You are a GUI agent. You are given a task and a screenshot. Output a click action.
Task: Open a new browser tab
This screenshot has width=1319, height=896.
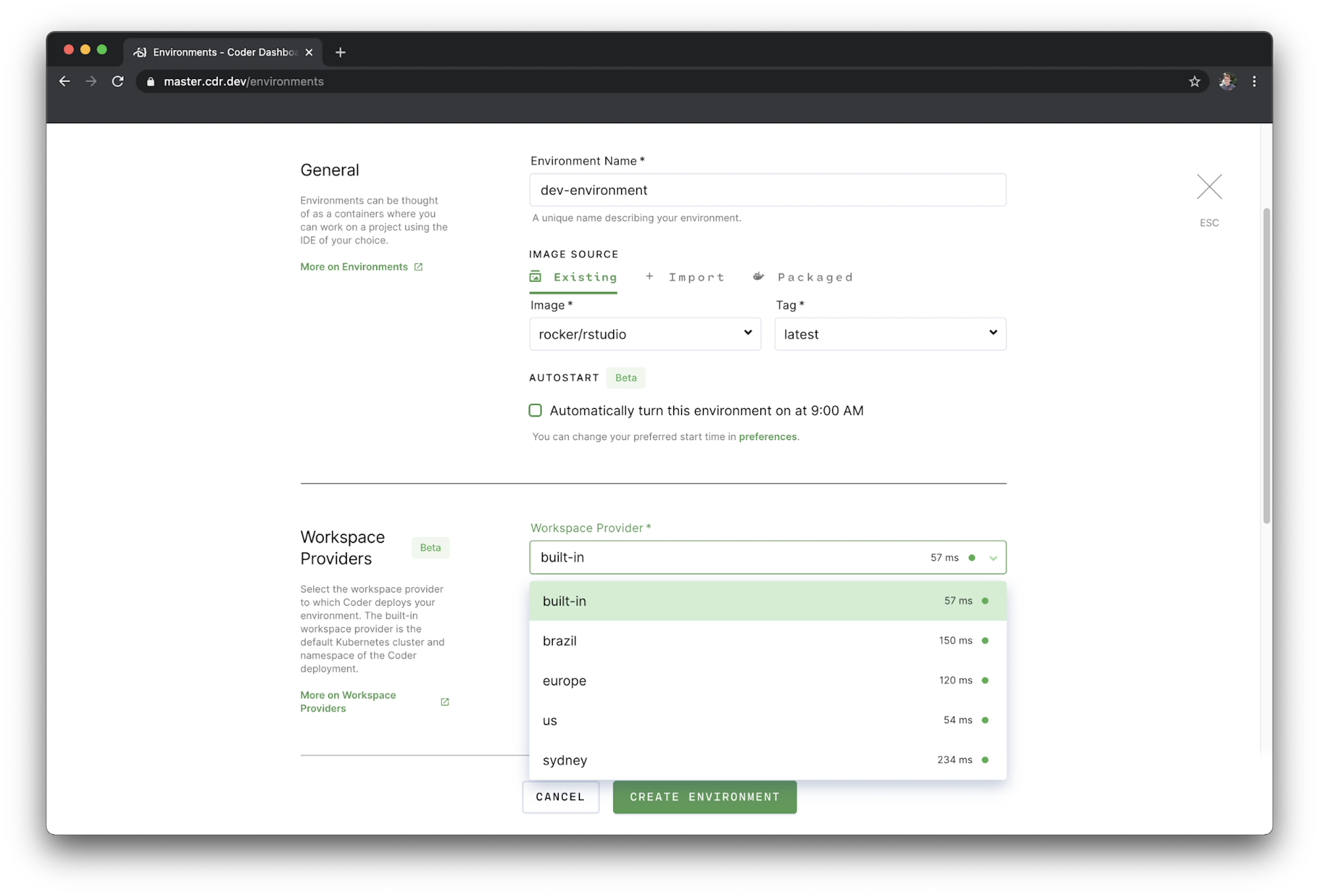340,52
